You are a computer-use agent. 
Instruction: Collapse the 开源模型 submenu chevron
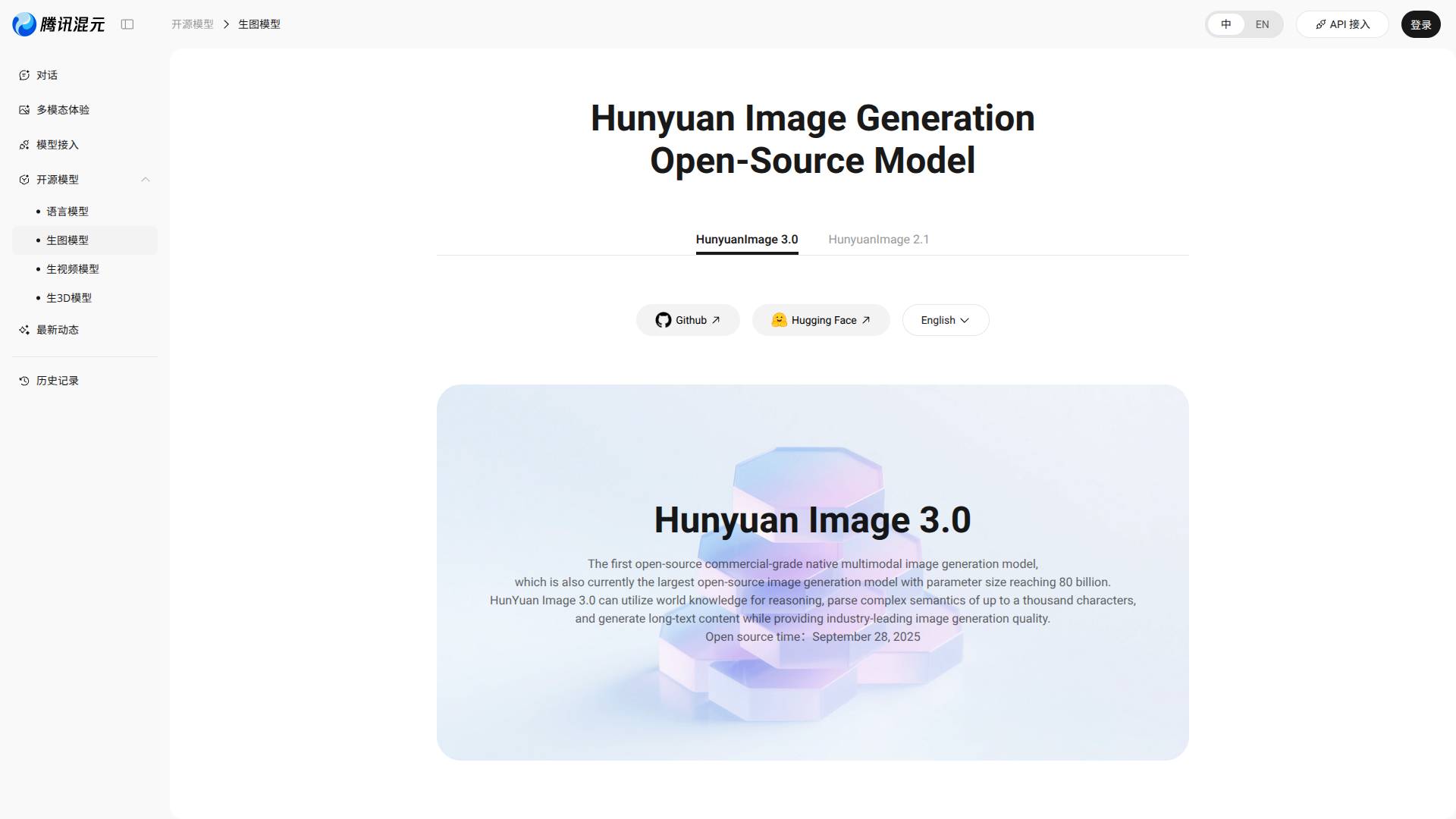point(146,179)
